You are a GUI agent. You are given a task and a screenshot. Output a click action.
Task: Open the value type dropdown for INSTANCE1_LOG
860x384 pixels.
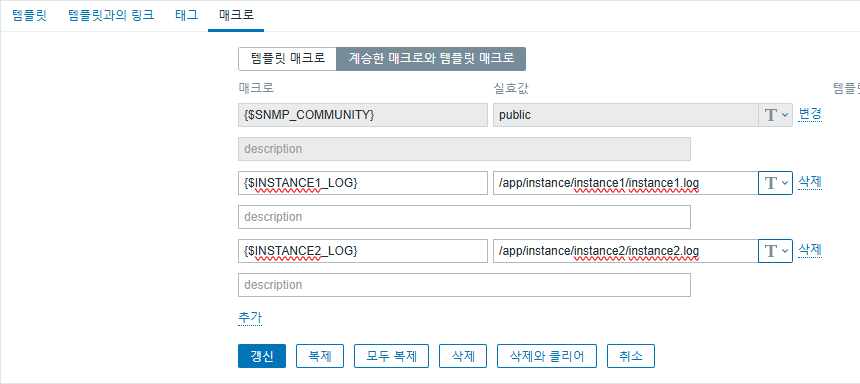(x=776, y=183)
